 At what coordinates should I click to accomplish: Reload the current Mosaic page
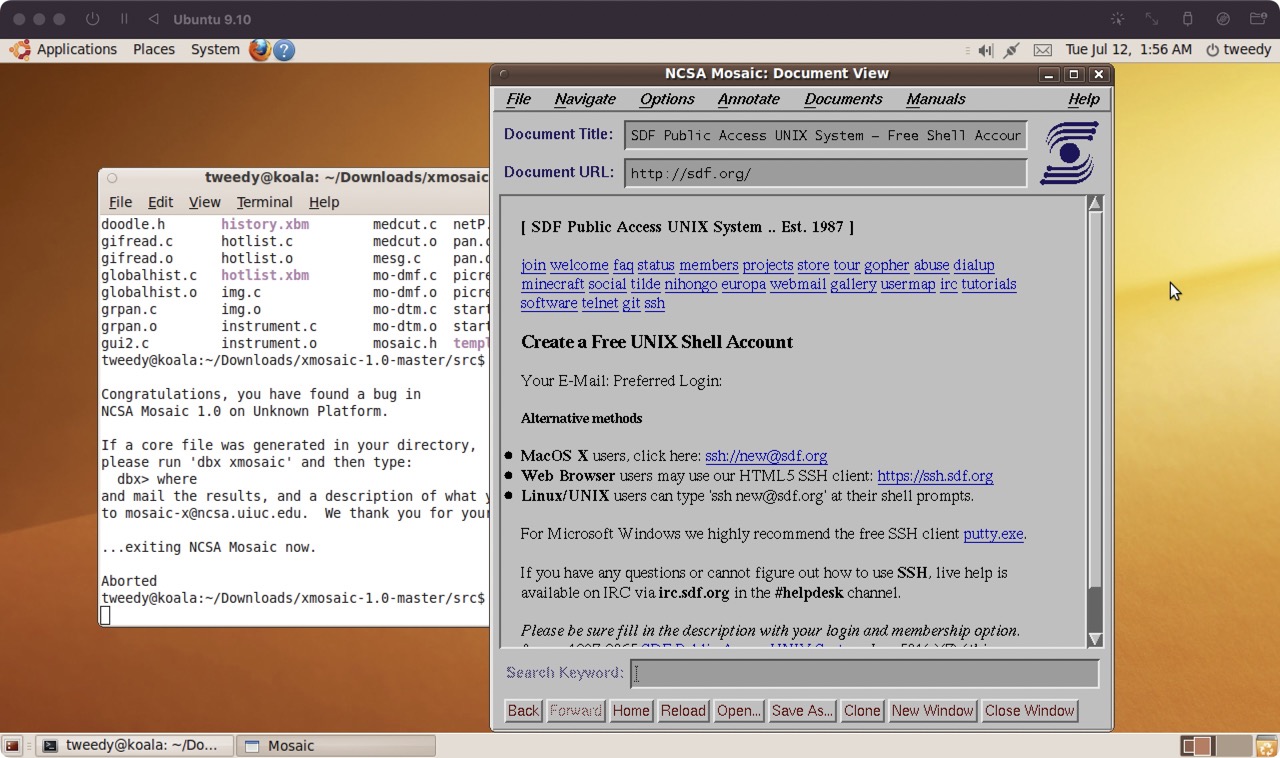point(683,711)
